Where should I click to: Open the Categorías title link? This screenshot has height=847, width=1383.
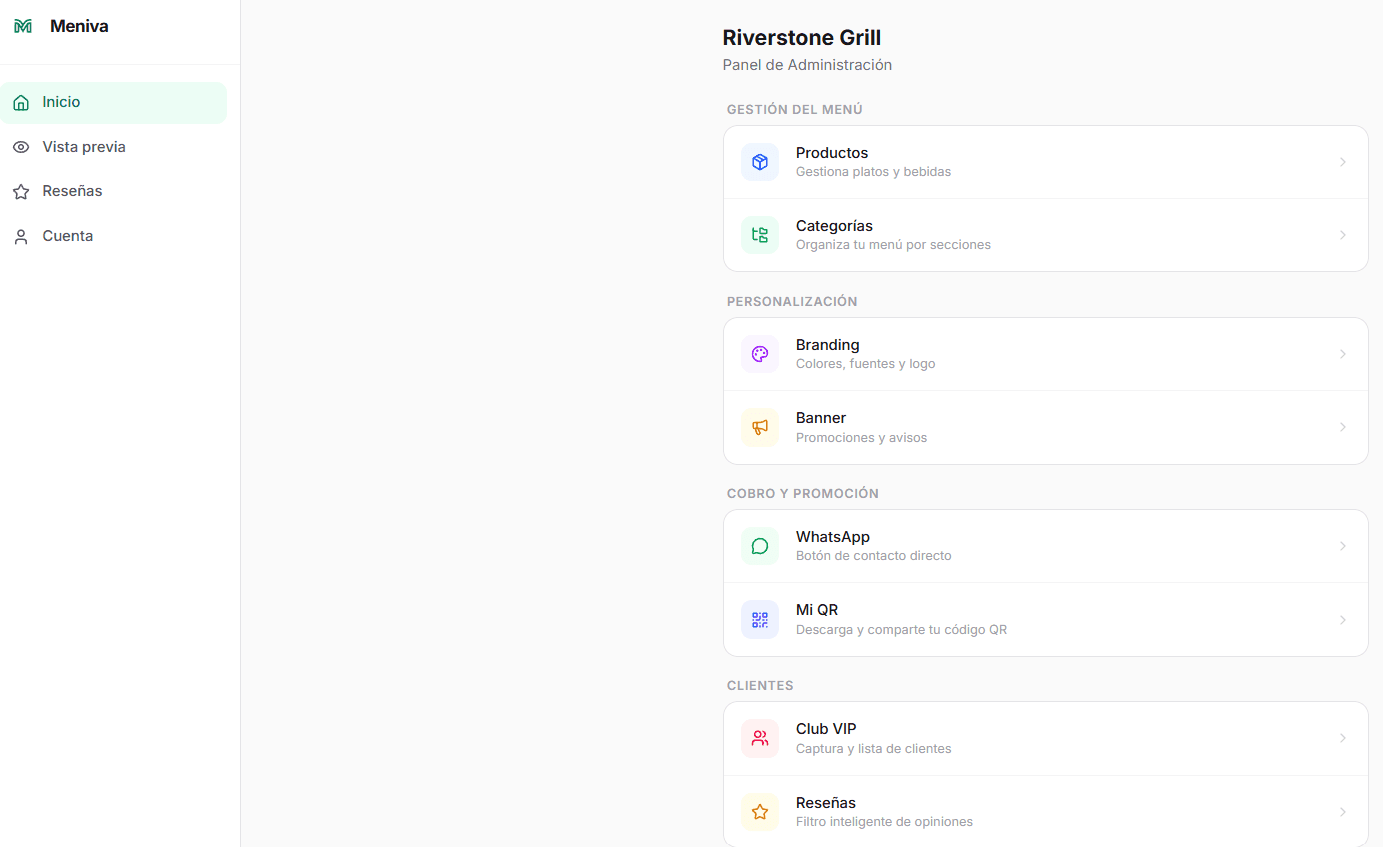pos(834,226)
